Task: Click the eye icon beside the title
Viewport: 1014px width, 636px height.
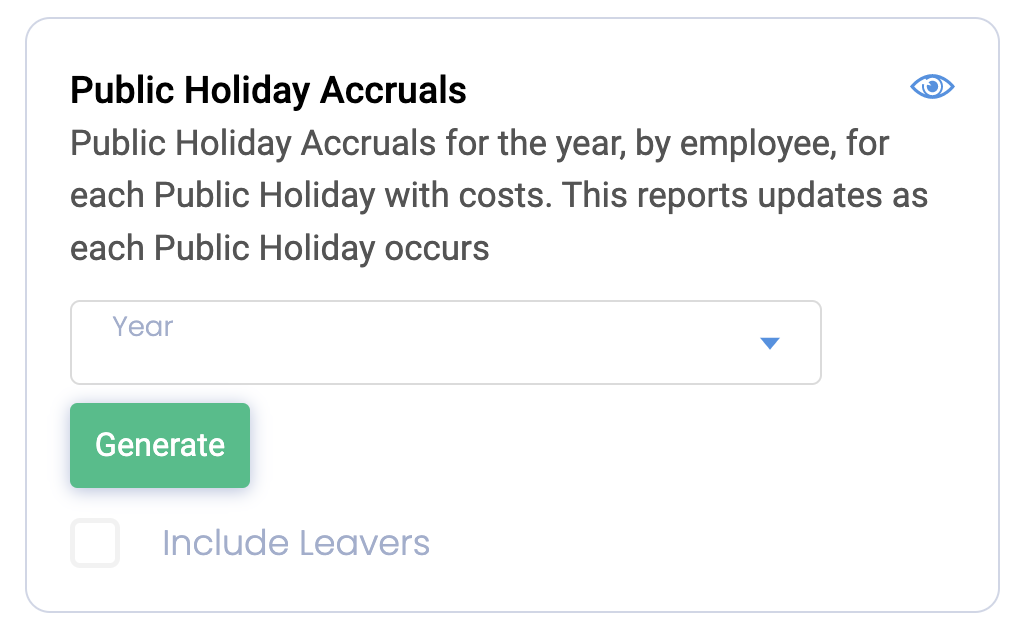Action: (932, 88)
